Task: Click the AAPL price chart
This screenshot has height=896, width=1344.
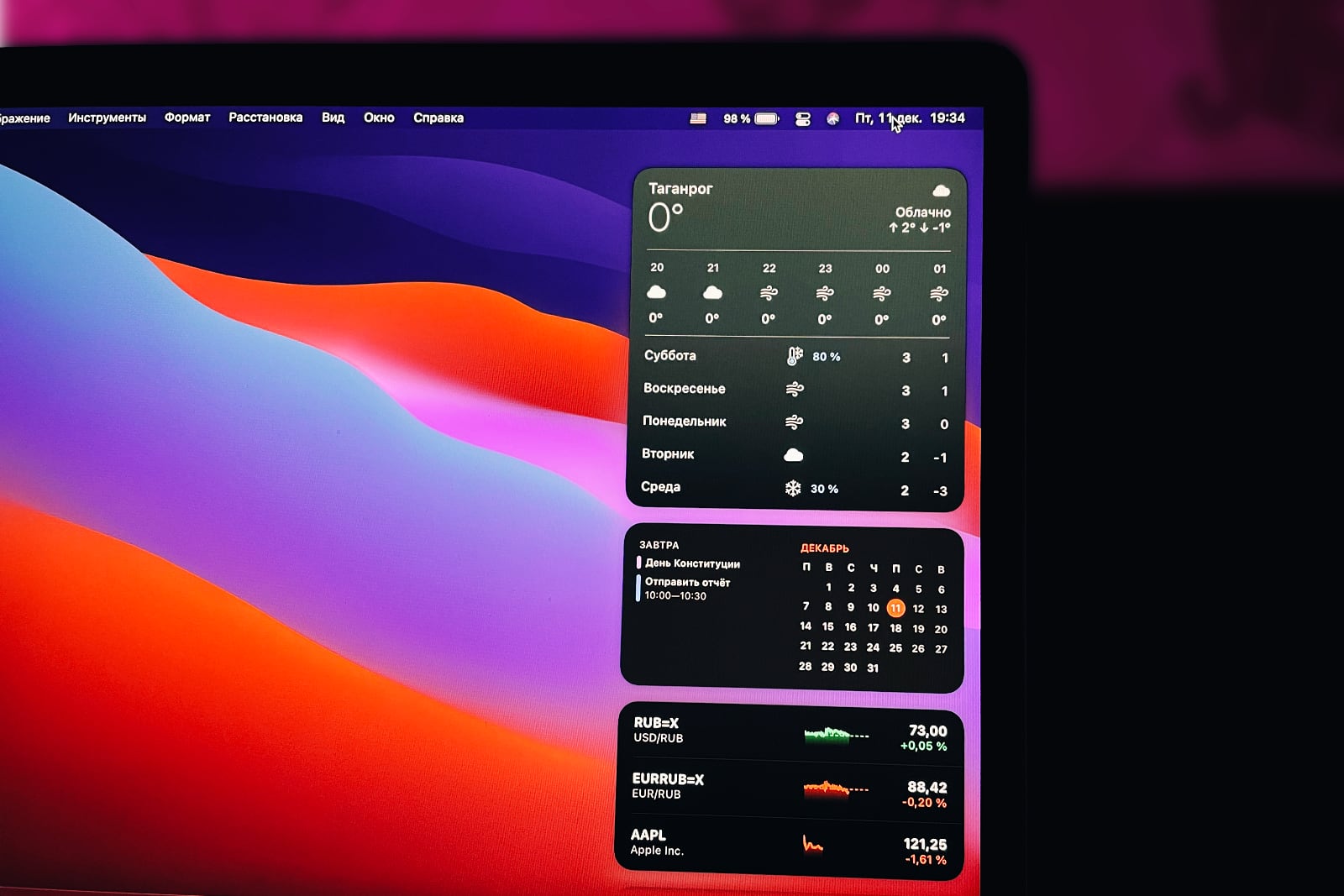Action: [x=812, y=843]
